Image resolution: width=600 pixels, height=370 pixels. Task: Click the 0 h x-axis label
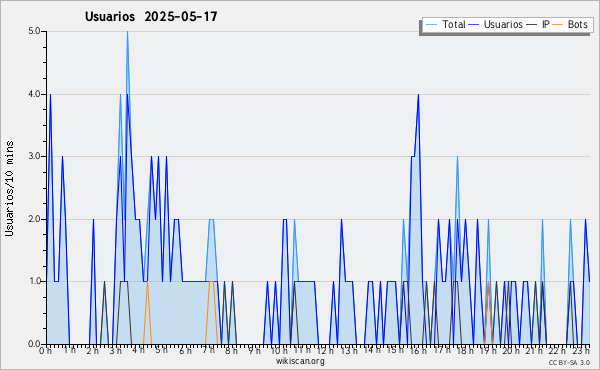click(x=46, y=351)
